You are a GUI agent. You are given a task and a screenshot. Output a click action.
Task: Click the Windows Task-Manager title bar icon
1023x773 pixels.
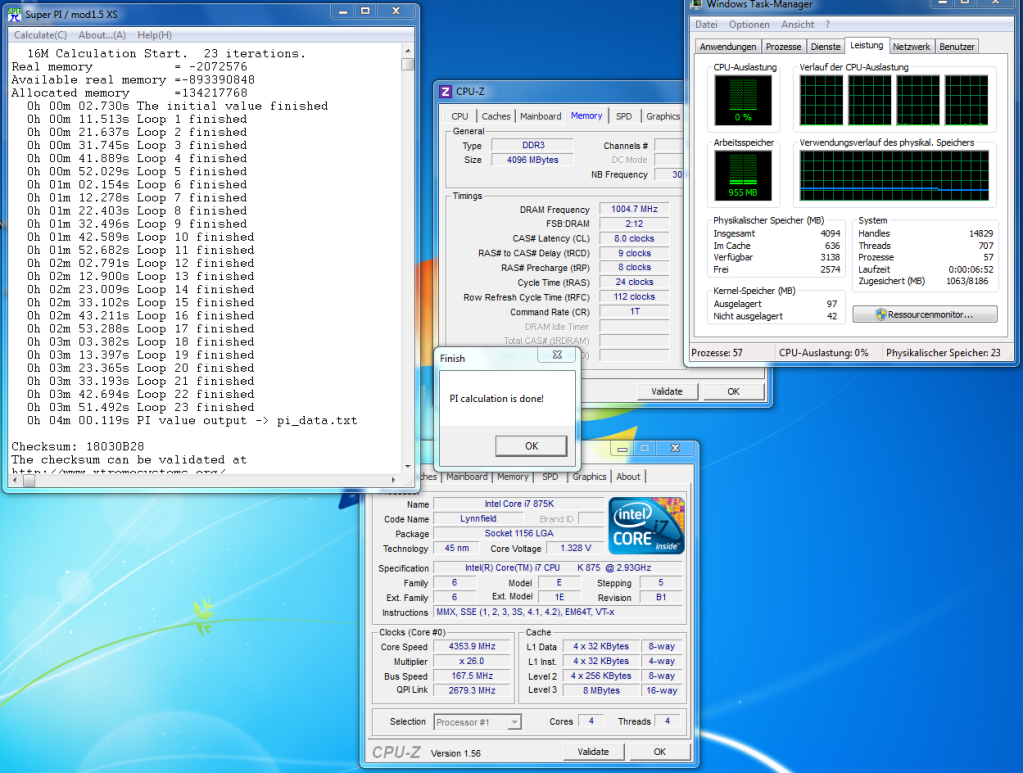[697, 5]
